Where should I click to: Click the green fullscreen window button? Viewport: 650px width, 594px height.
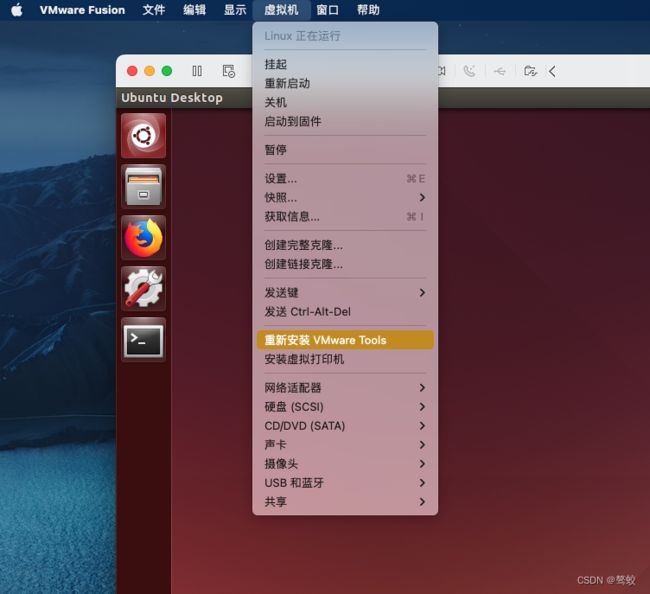(x=167, y=71)
